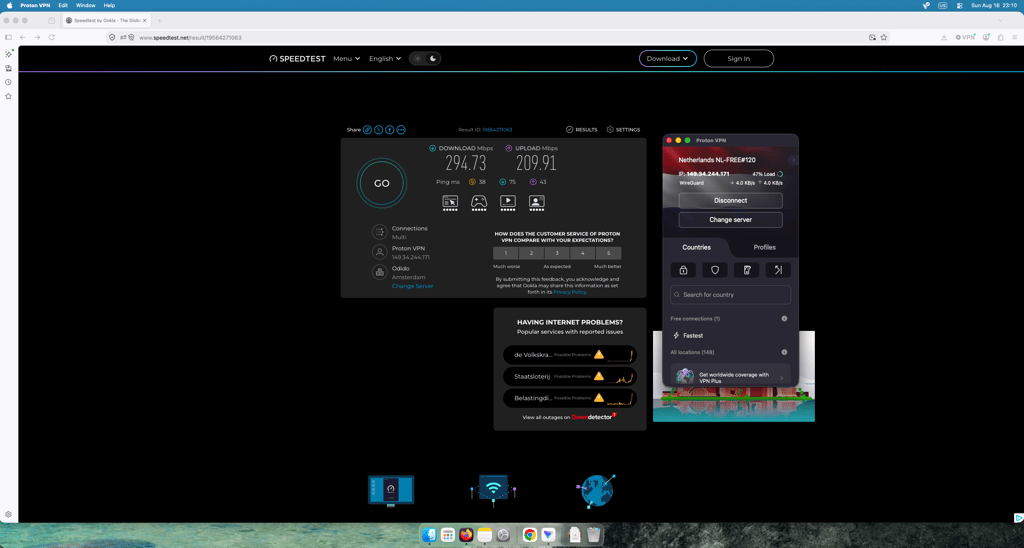The image size is (1024, 548).
Task: Share result on X (Twitter) icon
Action: pyautogui.click(x=379, y=130)
